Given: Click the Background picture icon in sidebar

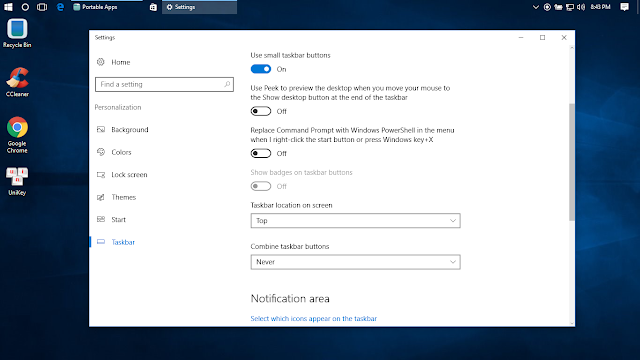Looking at the screenshot, I should [101, 129].
